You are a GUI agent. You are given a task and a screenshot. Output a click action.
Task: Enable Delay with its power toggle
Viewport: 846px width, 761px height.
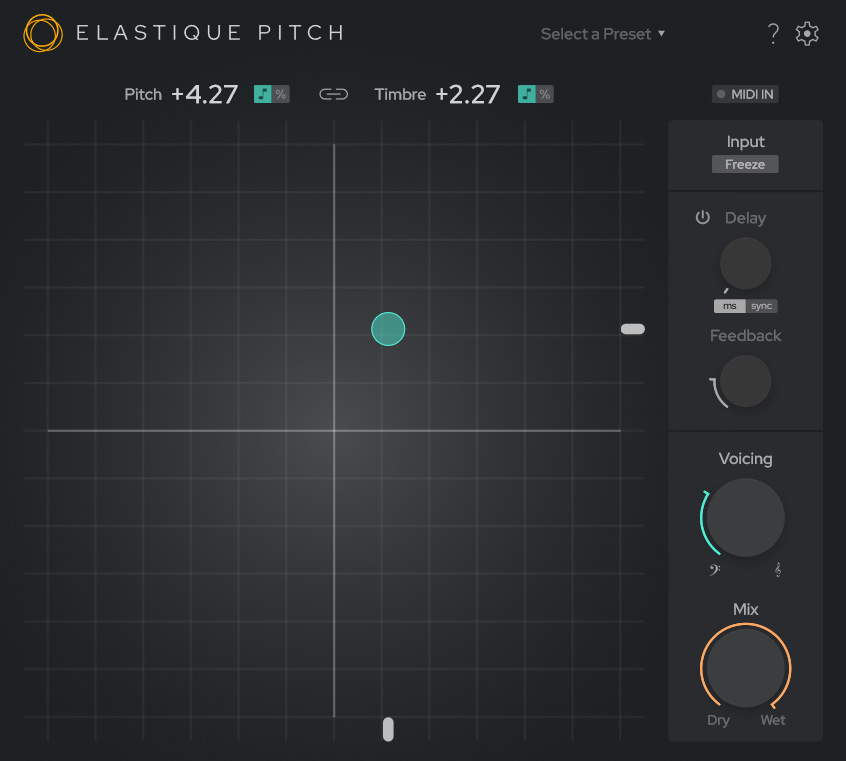point(703,217)
